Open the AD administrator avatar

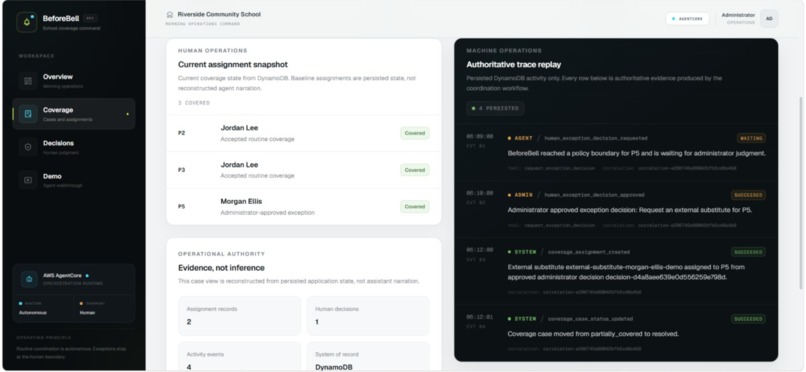769,18
